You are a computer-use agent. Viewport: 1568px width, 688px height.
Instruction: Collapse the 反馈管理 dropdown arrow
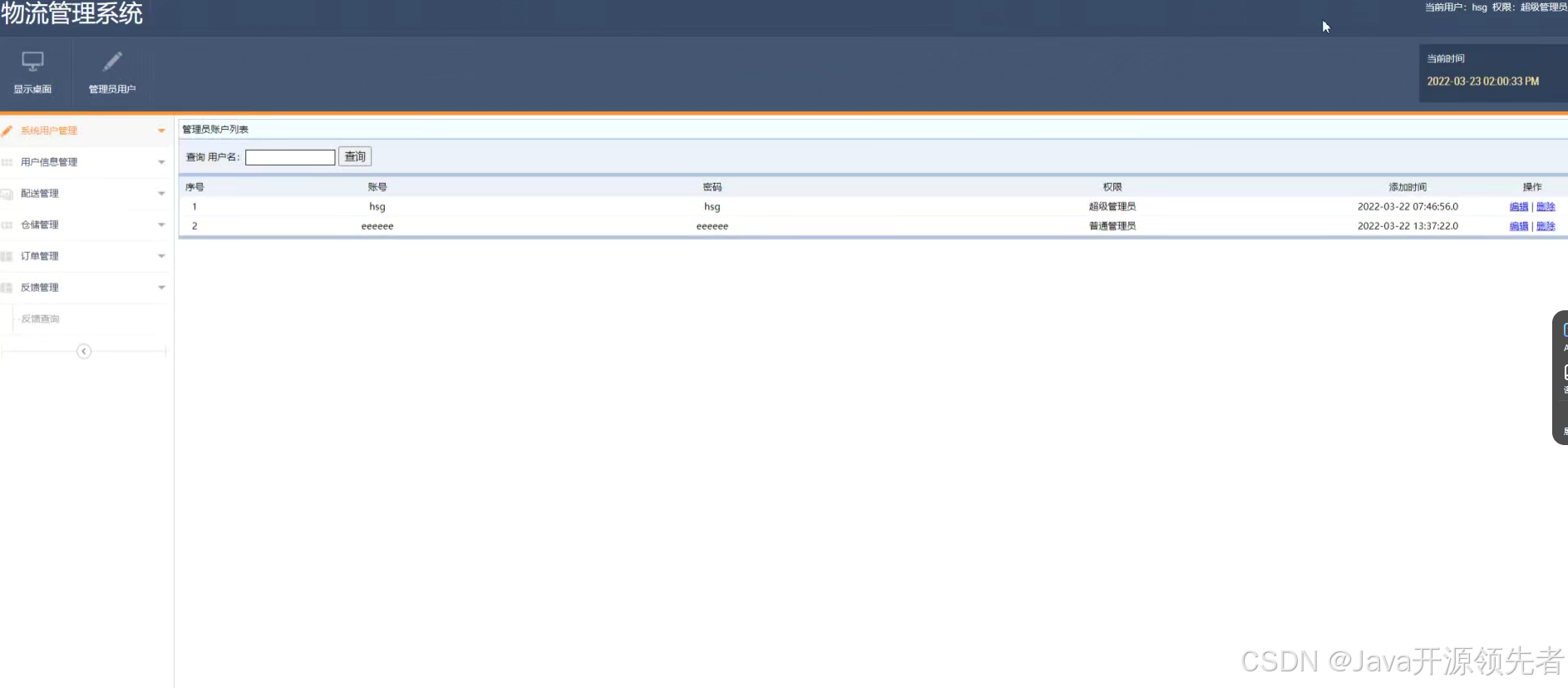(161, 288)
